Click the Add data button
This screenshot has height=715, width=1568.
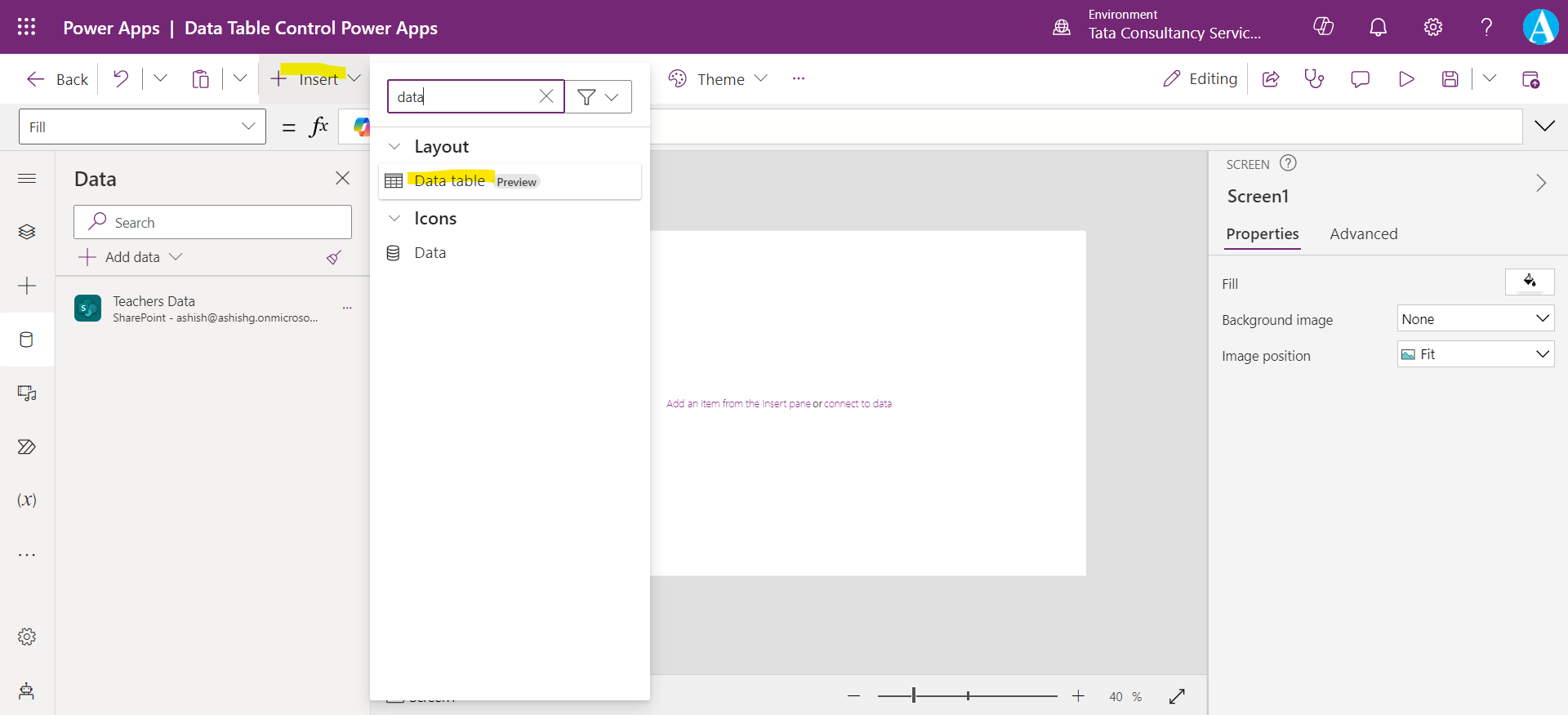click(x=131, y=257)
